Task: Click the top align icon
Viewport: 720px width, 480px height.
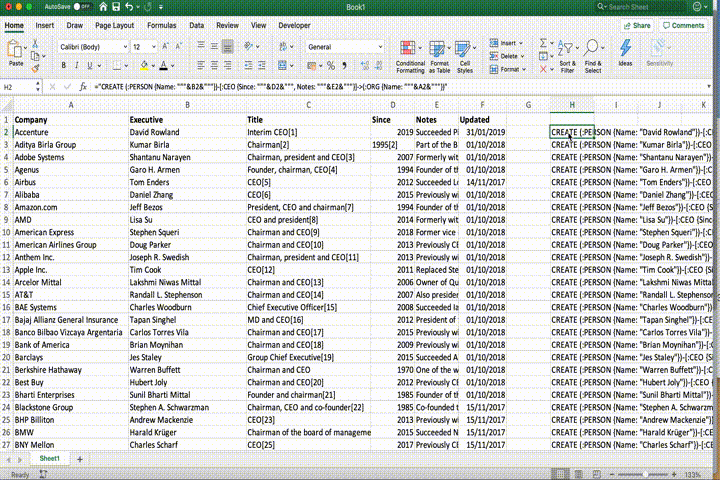Action: [x=201, y=46]
